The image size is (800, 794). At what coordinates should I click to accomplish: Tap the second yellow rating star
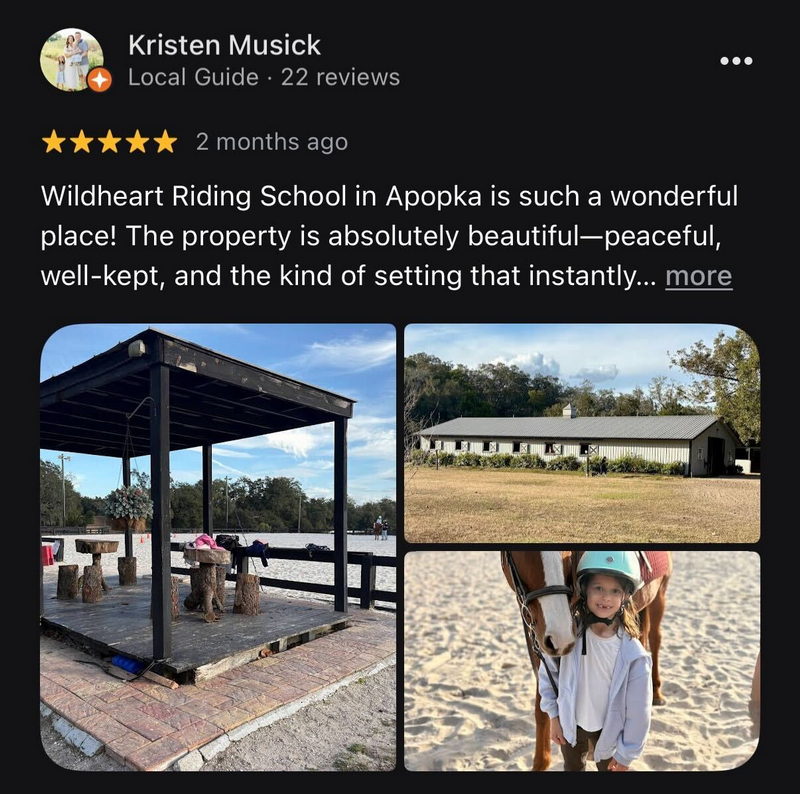(x=82, y=142)
